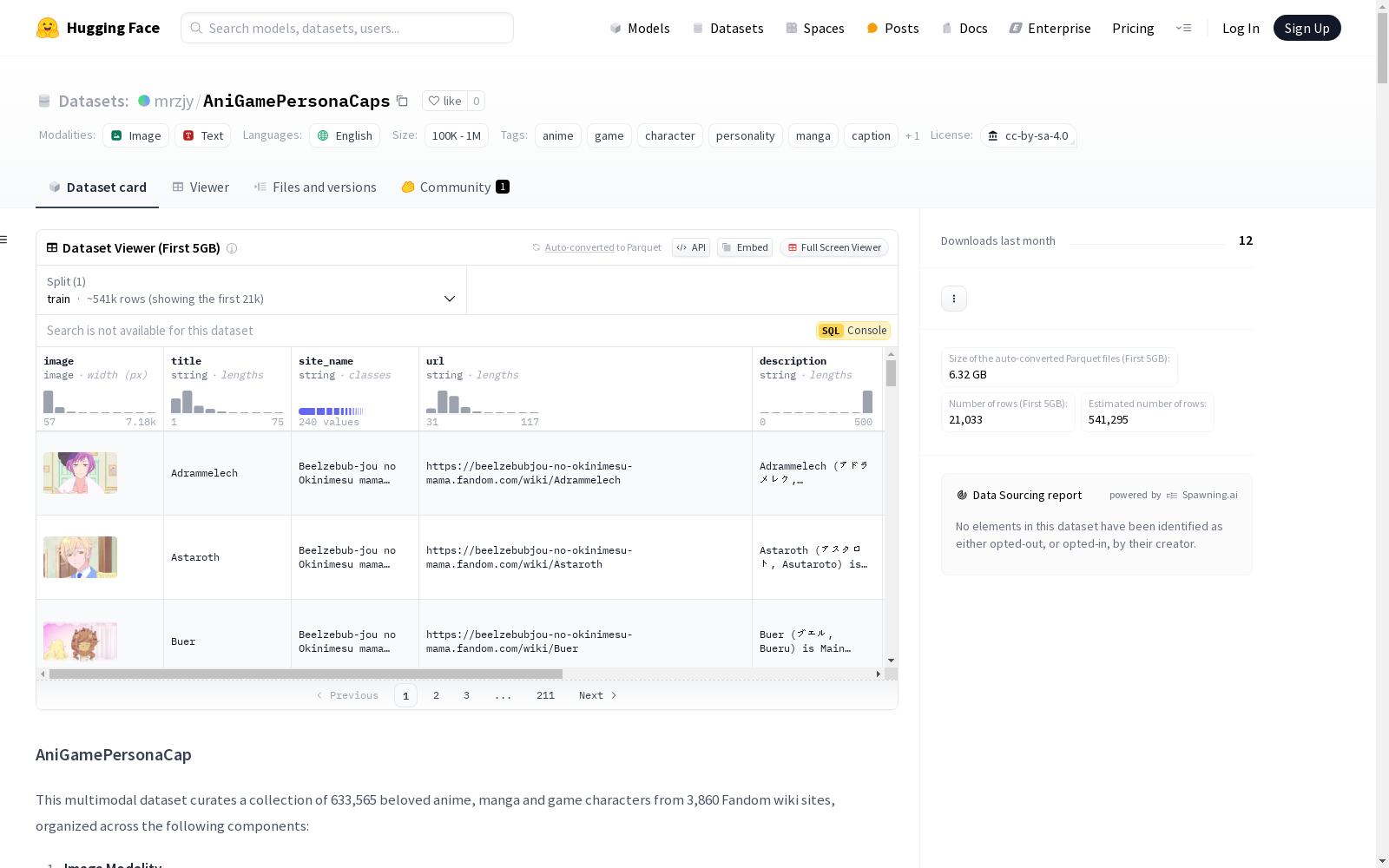Click the Astaroth title cell
This screenshot has height=868, width=1389.
click(227, 557)
